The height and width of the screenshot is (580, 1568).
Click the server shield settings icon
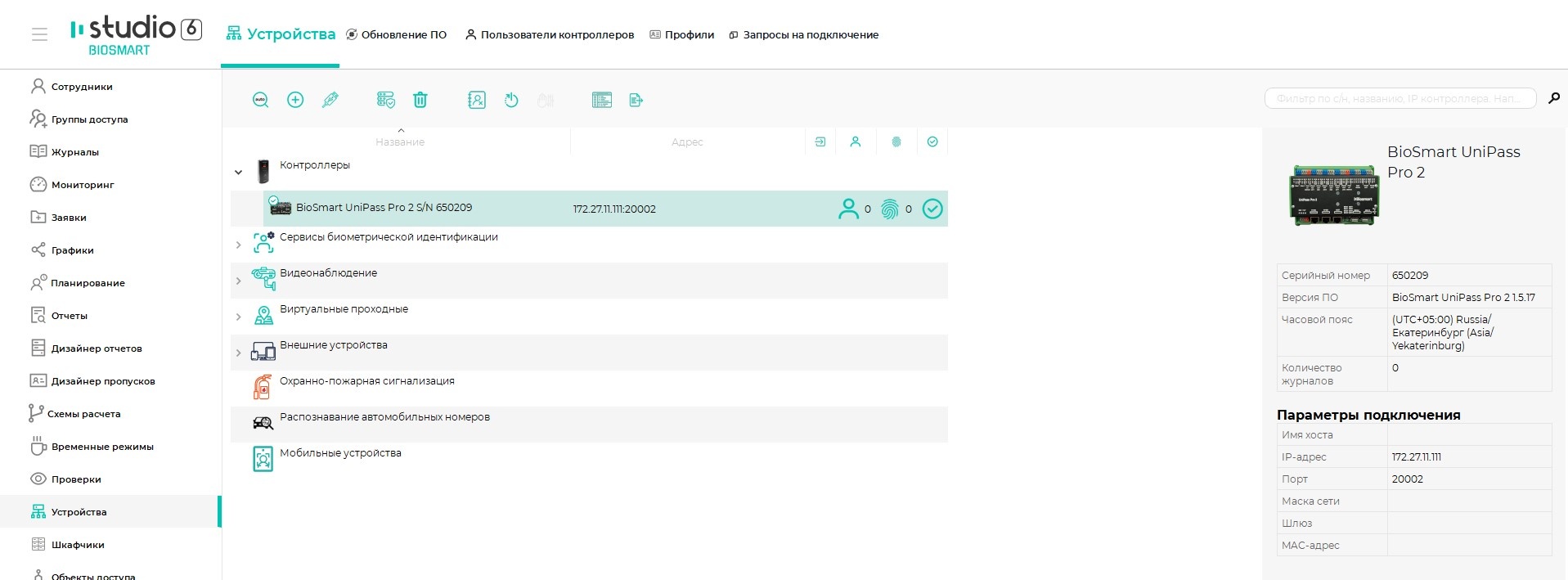coord(385,100)
